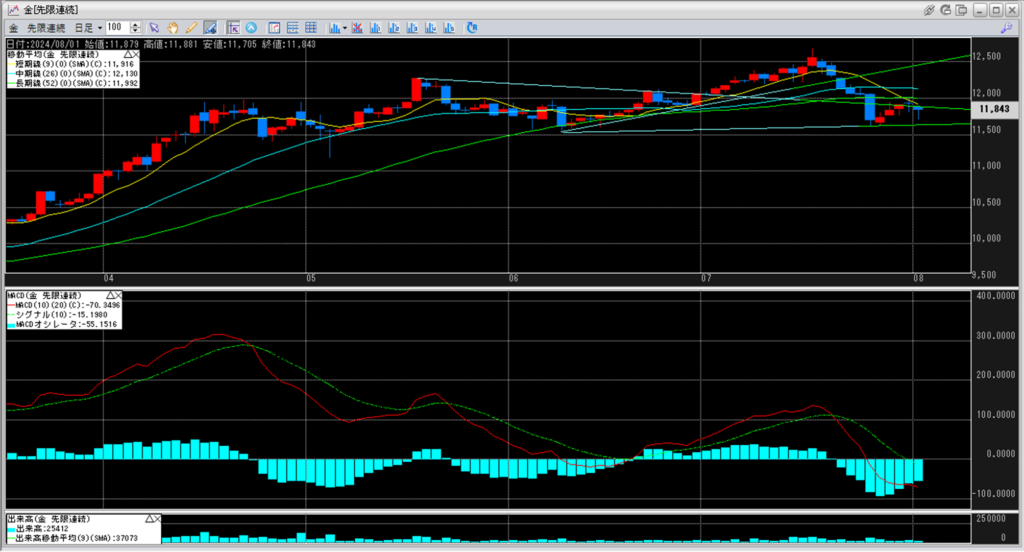Open the bar chart type dropdown arrow
The width and height of the screenshot is (1024, 552).
click(x=344, y=27)
